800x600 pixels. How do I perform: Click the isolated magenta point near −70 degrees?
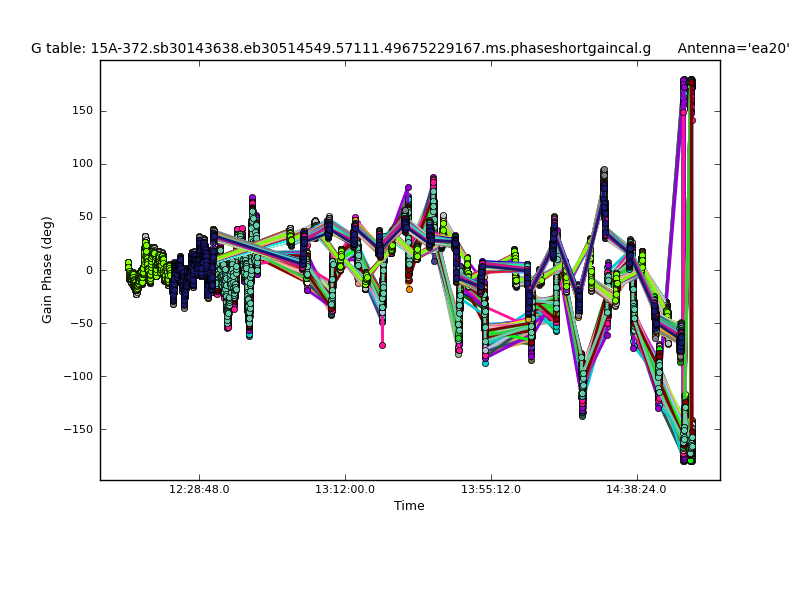pyautogui.click(x=382, y=345)
